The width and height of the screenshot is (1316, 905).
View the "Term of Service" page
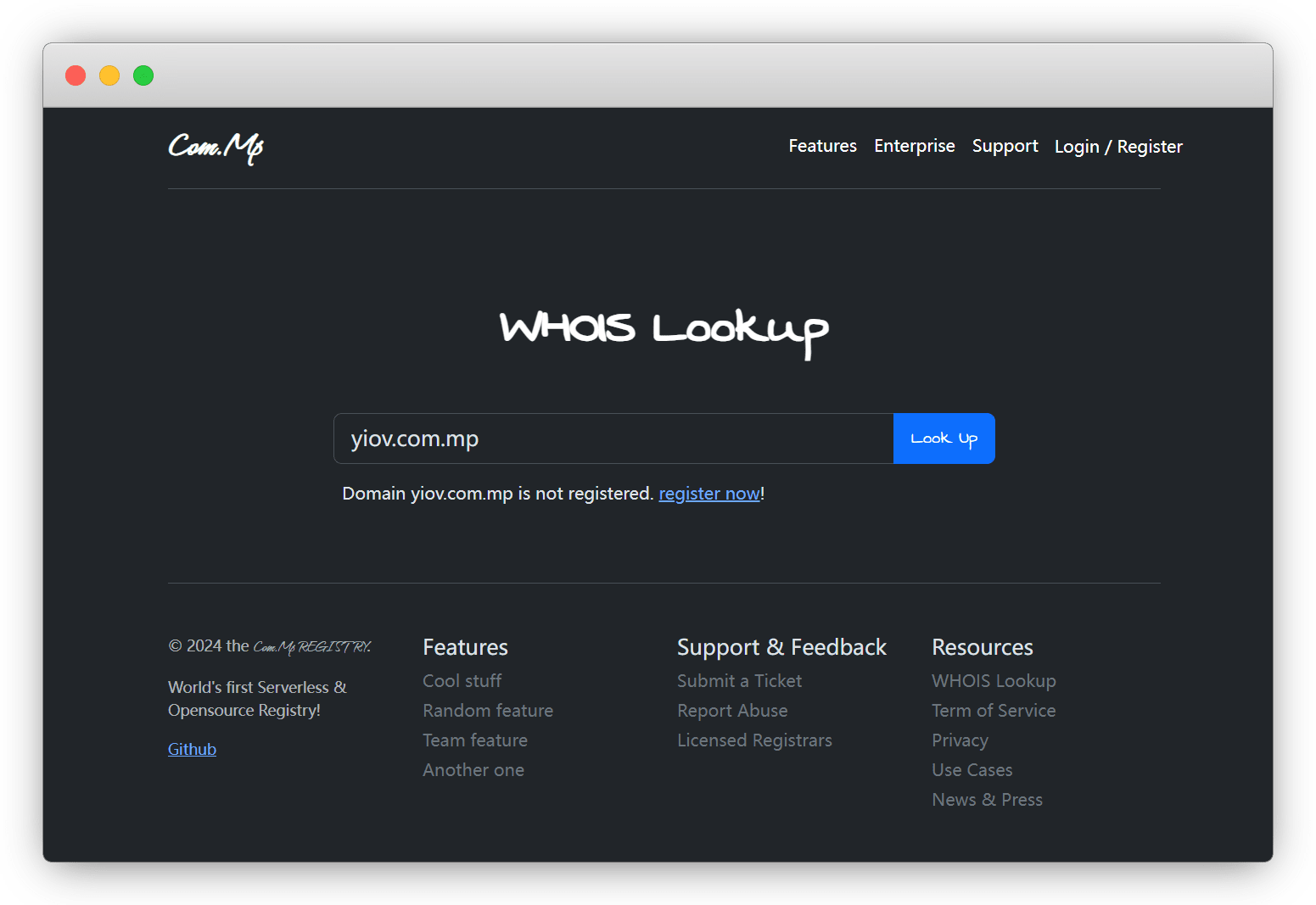pos(994,711)
